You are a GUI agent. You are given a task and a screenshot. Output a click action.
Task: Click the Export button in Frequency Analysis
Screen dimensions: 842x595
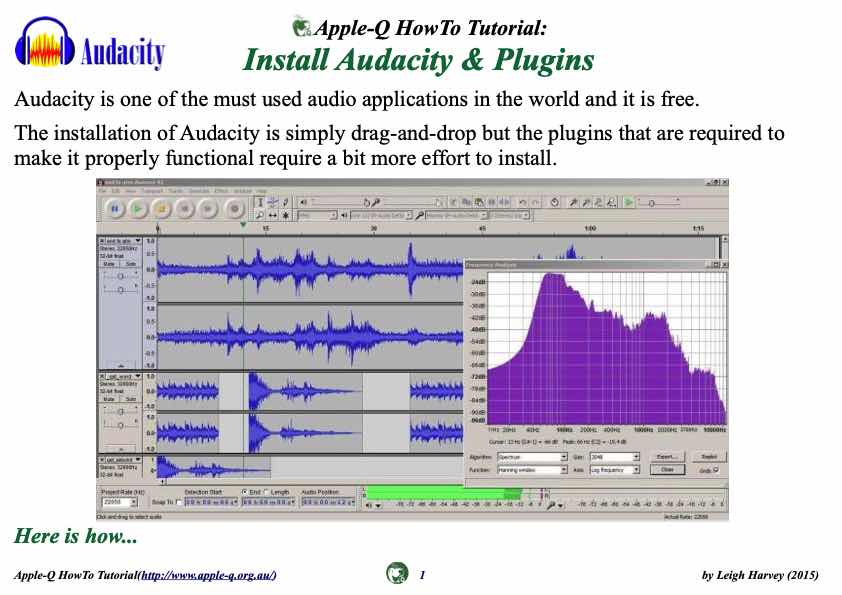667,457
